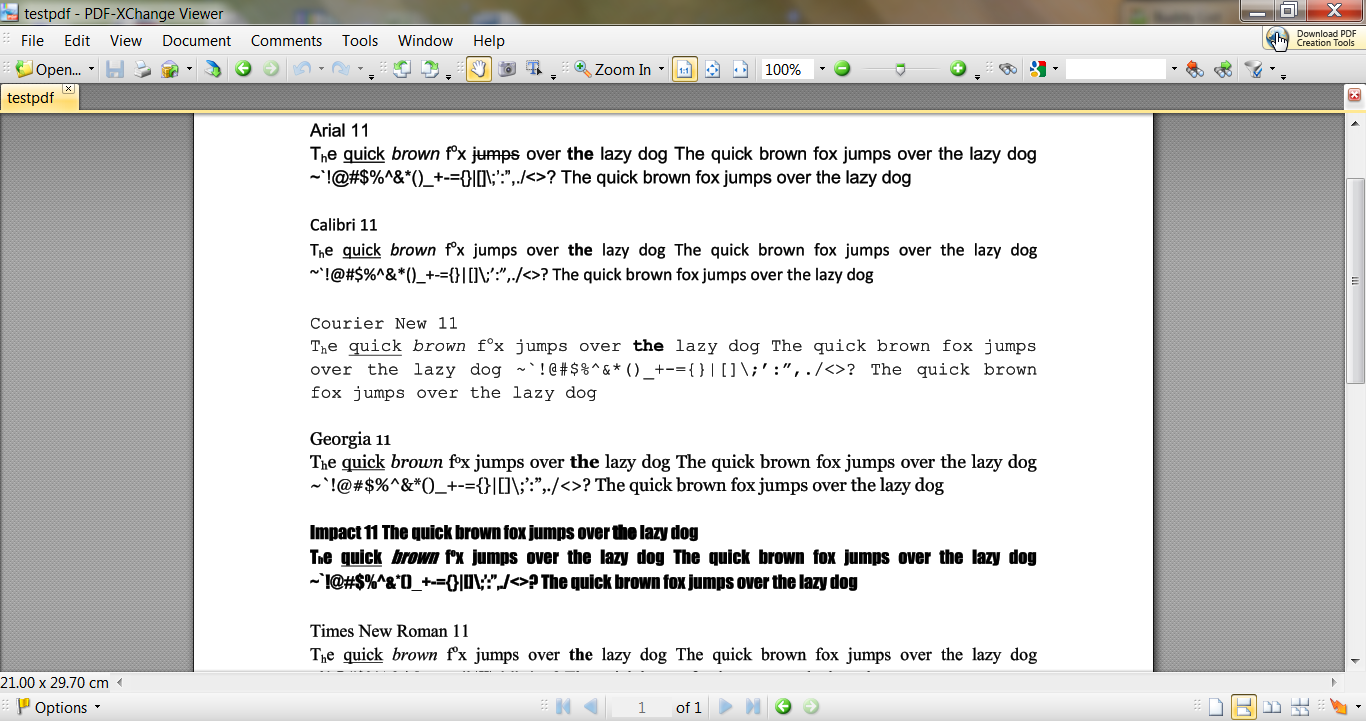Switch to continuous page layout
Viewport: 1366px width, 721px height.
tap(1243, 707)
